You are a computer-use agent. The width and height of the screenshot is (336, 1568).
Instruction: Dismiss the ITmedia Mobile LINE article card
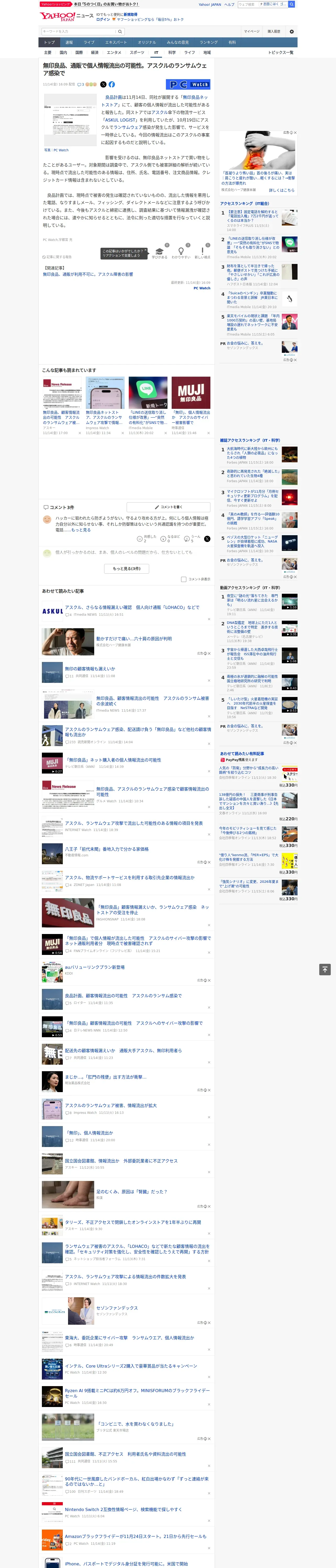click(166, 433)
